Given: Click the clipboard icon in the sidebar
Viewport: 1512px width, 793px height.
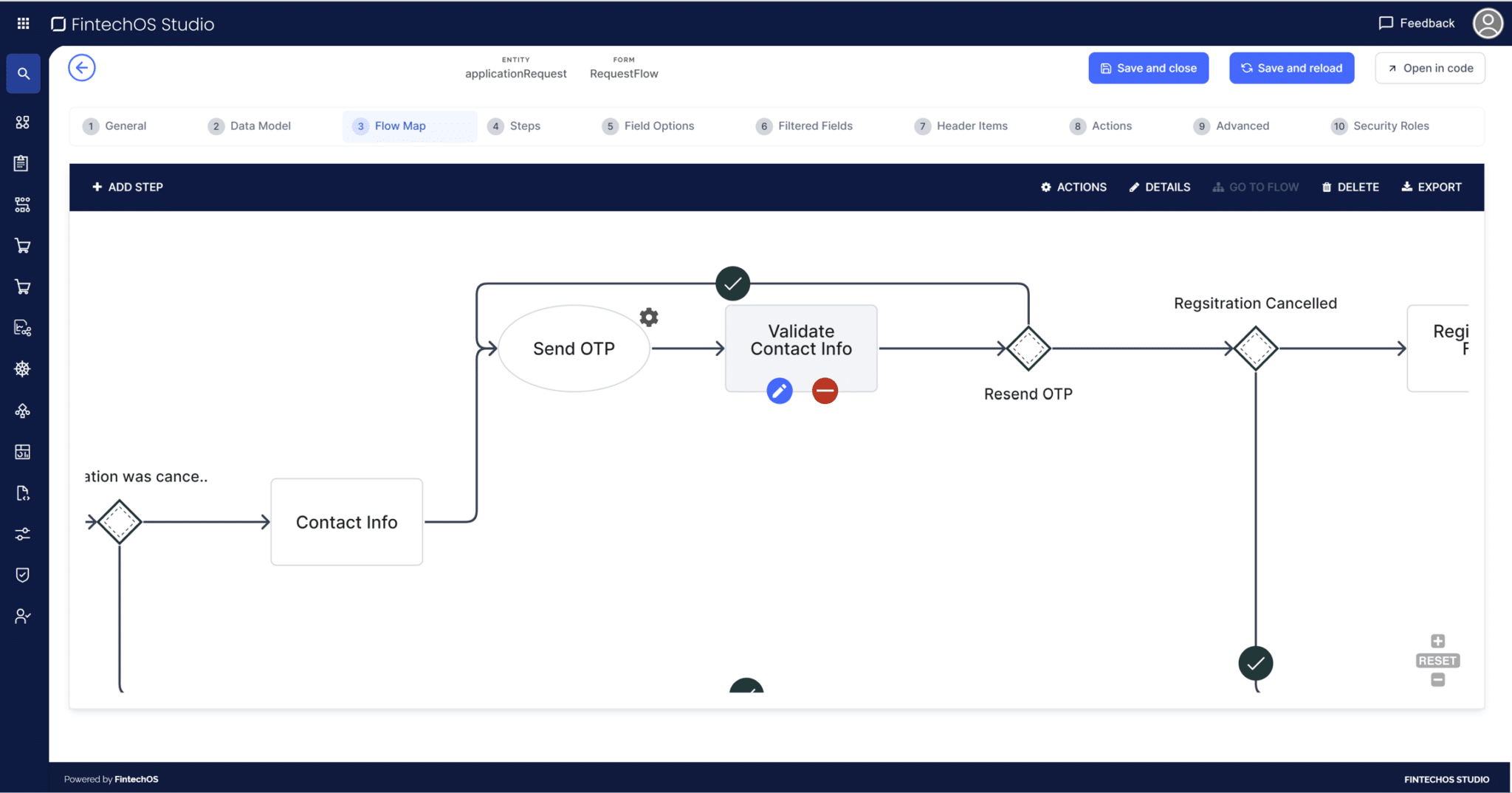Looking at the screenshot, I should coord(22,163).
